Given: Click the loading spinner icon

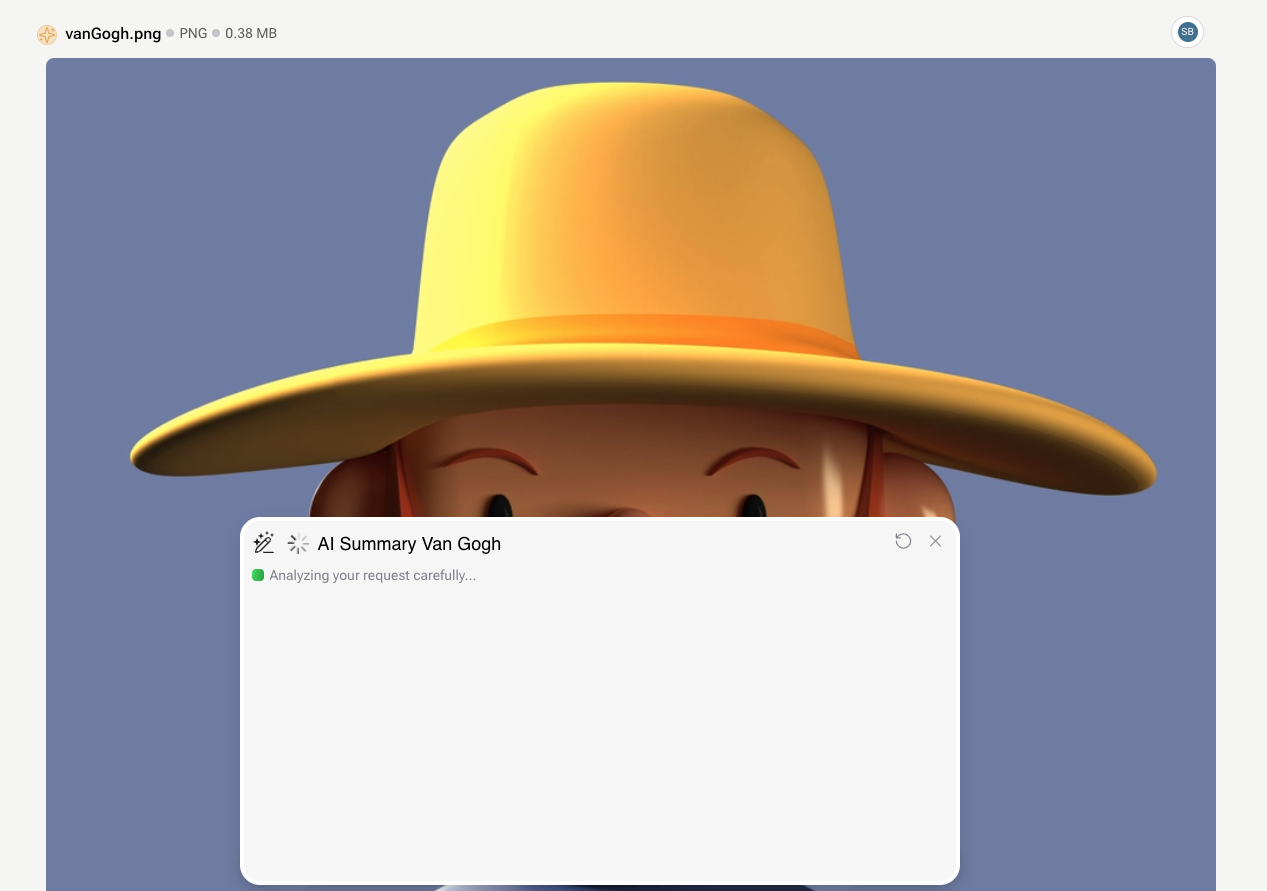Looking at the screenshot, I should 298,543.
